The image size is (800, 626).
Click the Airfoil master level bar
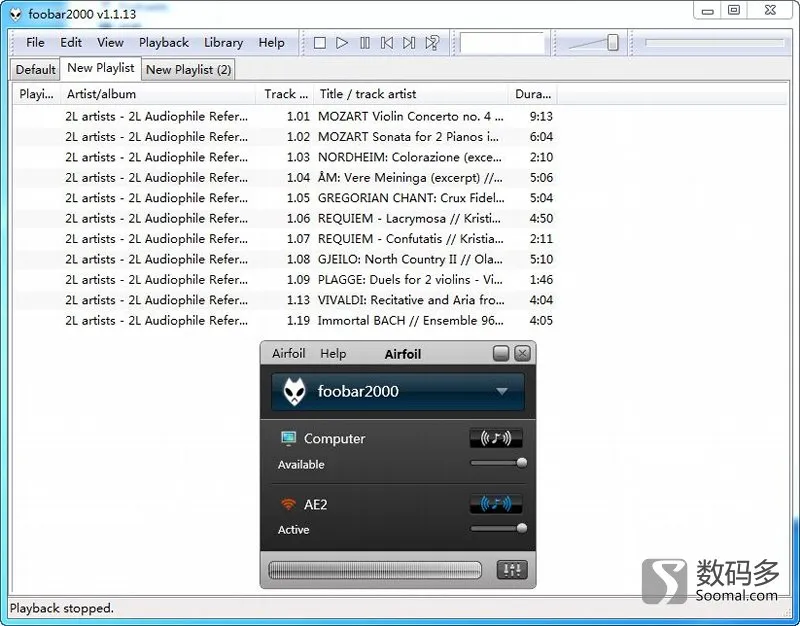point(374,570)
